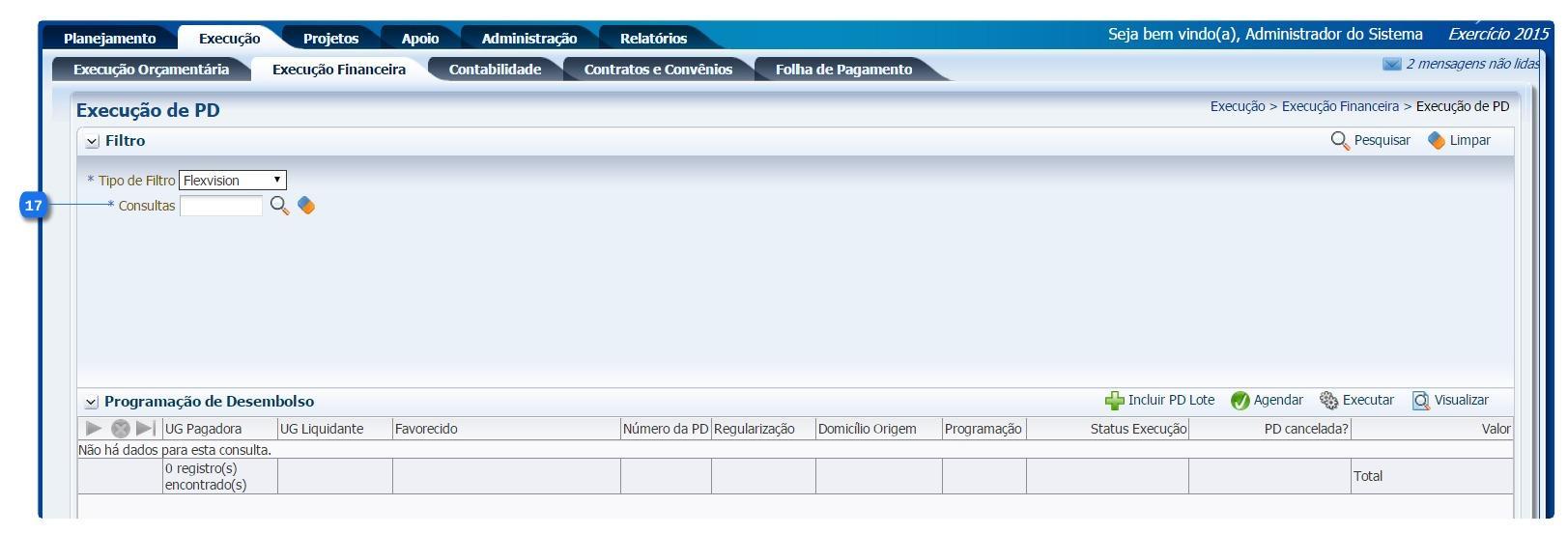Open the Tipo de Filtro dropdown
Viewport: 1568px width, 534px height.
click(233, 181)
